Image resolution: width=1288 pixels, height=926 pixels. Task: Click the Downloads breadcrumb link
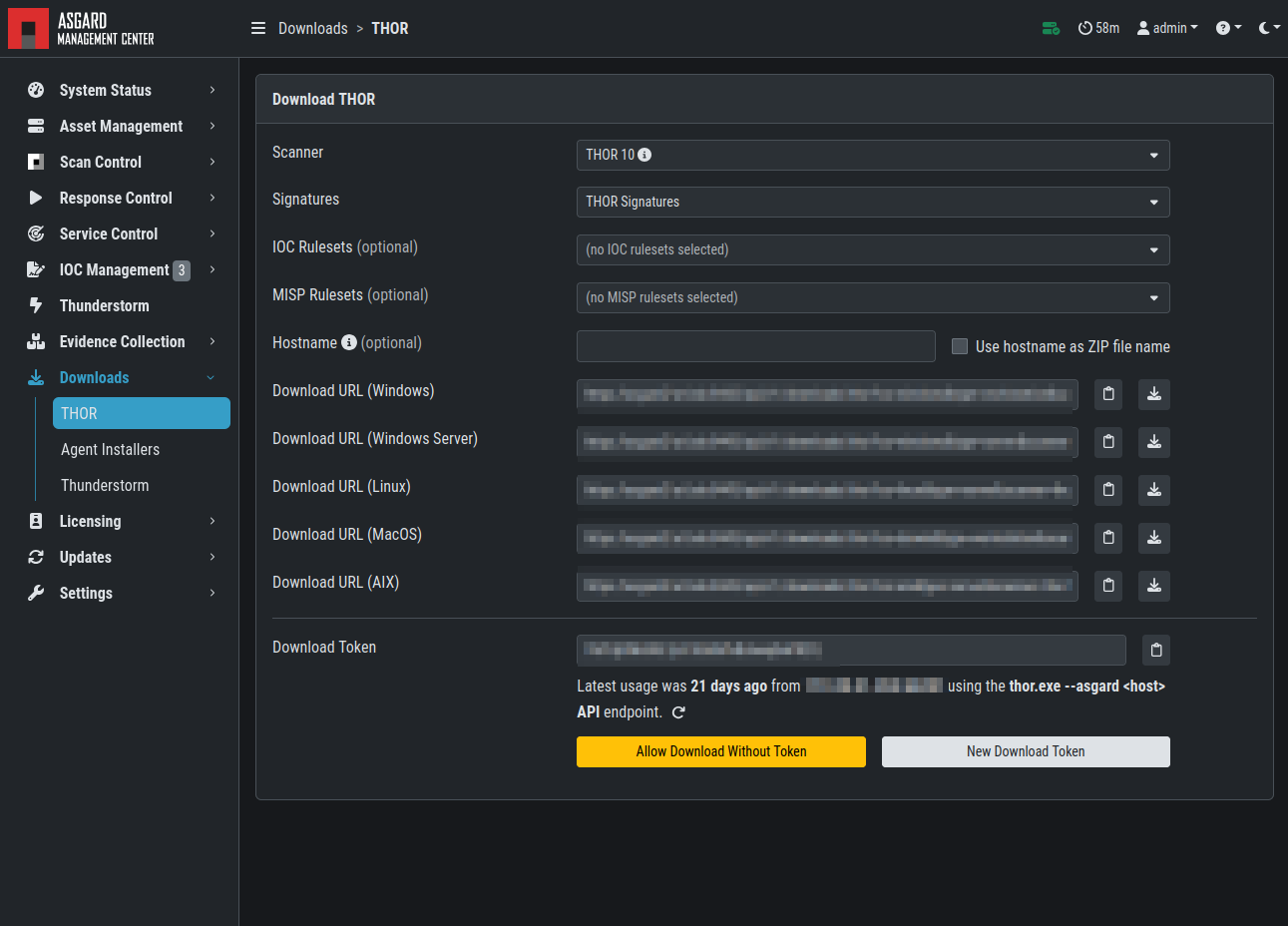(313, 28)
